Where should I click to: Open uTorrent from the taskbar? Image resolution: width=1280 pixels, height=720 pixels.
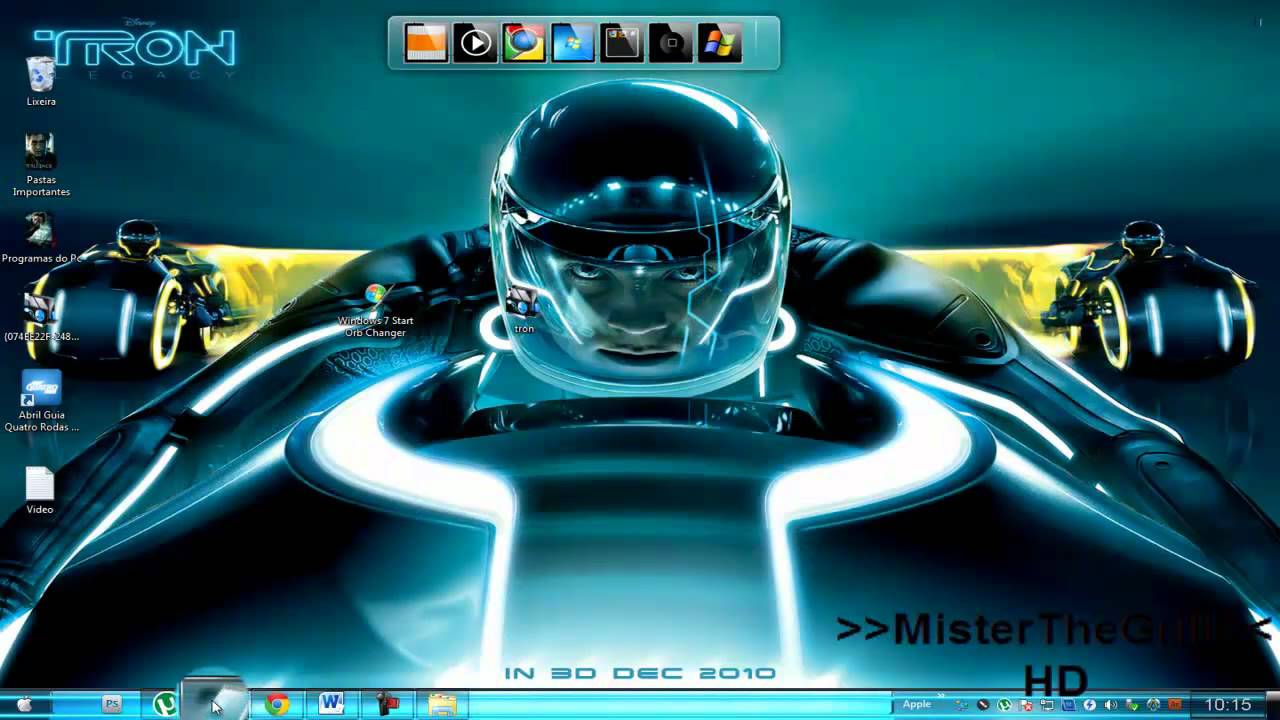coord(164,705)
